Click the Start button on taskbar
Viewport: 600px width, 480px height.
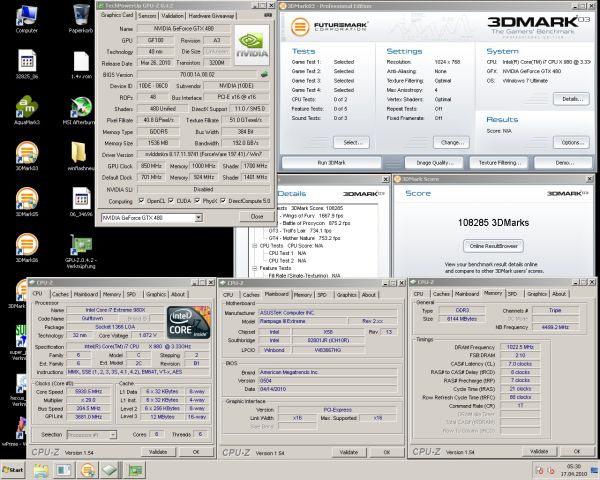click(13, 470)
